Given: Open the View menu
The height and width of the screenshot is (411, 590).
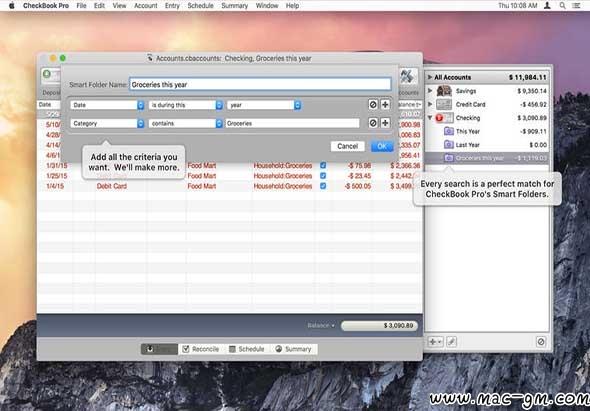Looking at the screenshot, I should tap(119, 6).
